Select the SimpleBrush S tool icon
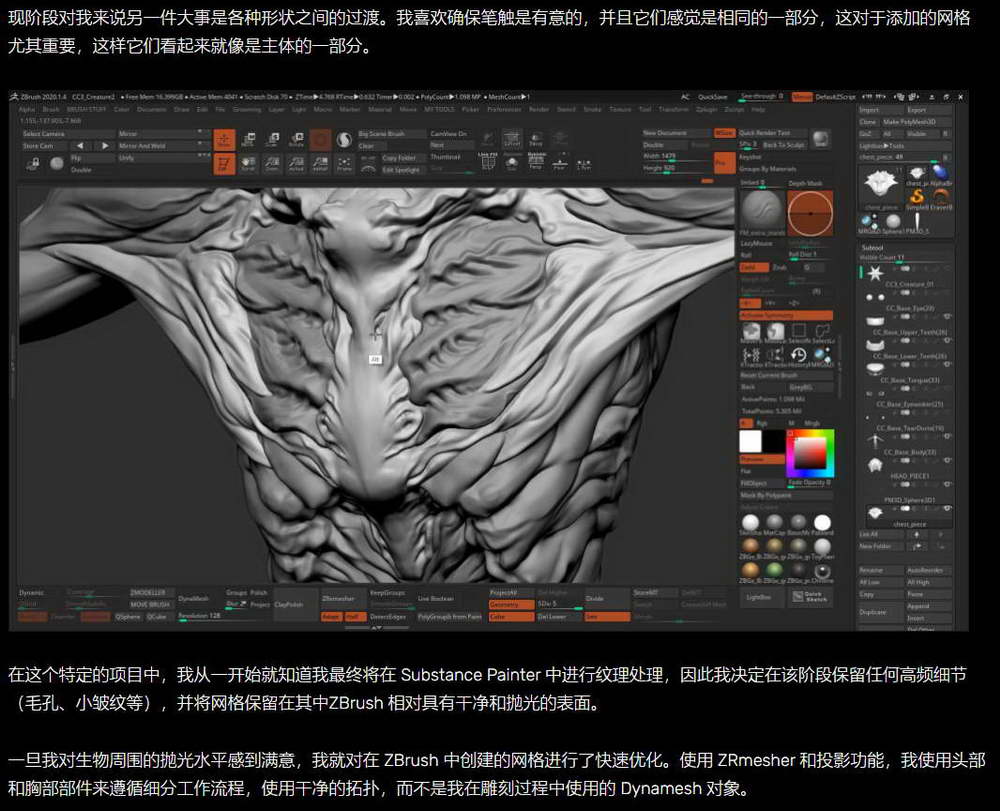This screenshot has width=1000, height=811. point(917,198)
